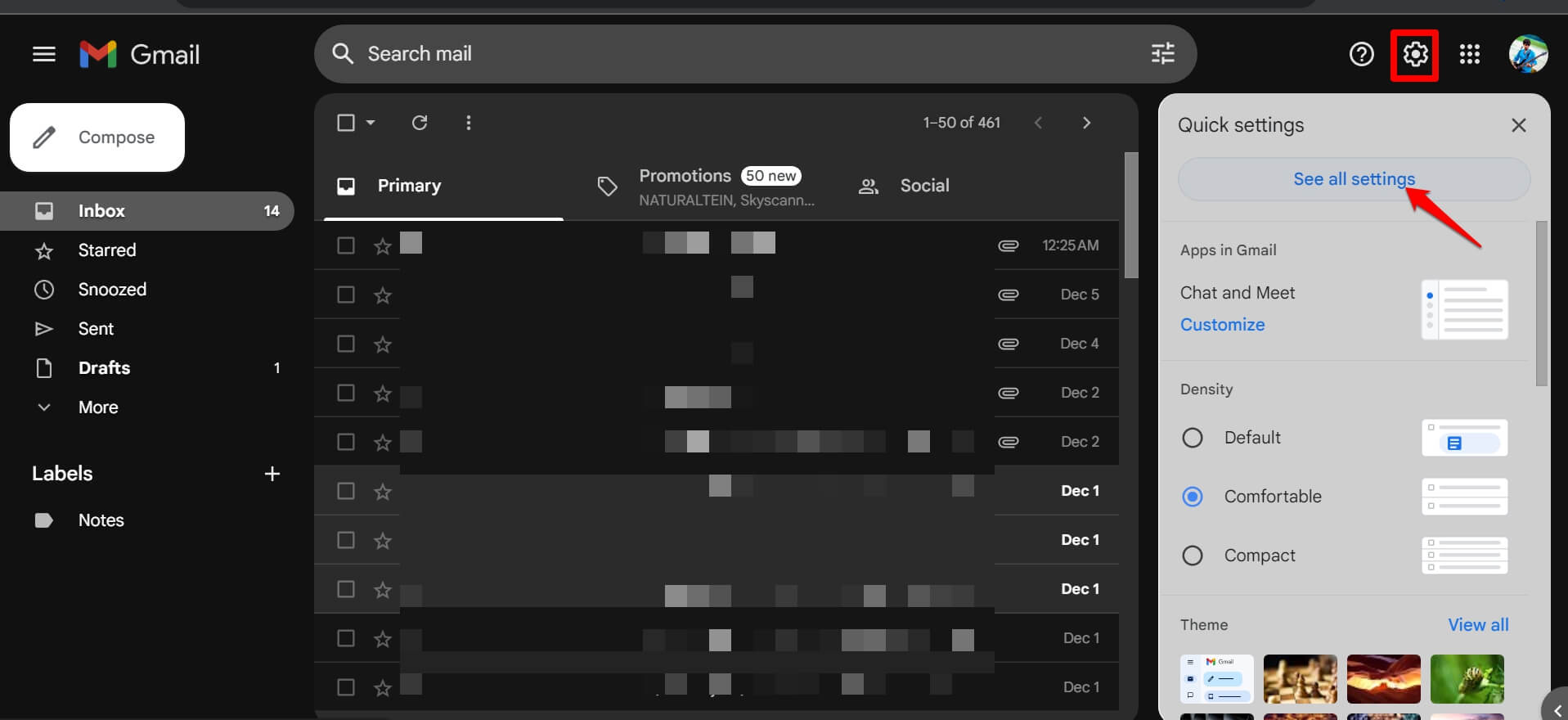Open the Settings gear icon
Screen dimensions: 1568x720
point(1415,54)
